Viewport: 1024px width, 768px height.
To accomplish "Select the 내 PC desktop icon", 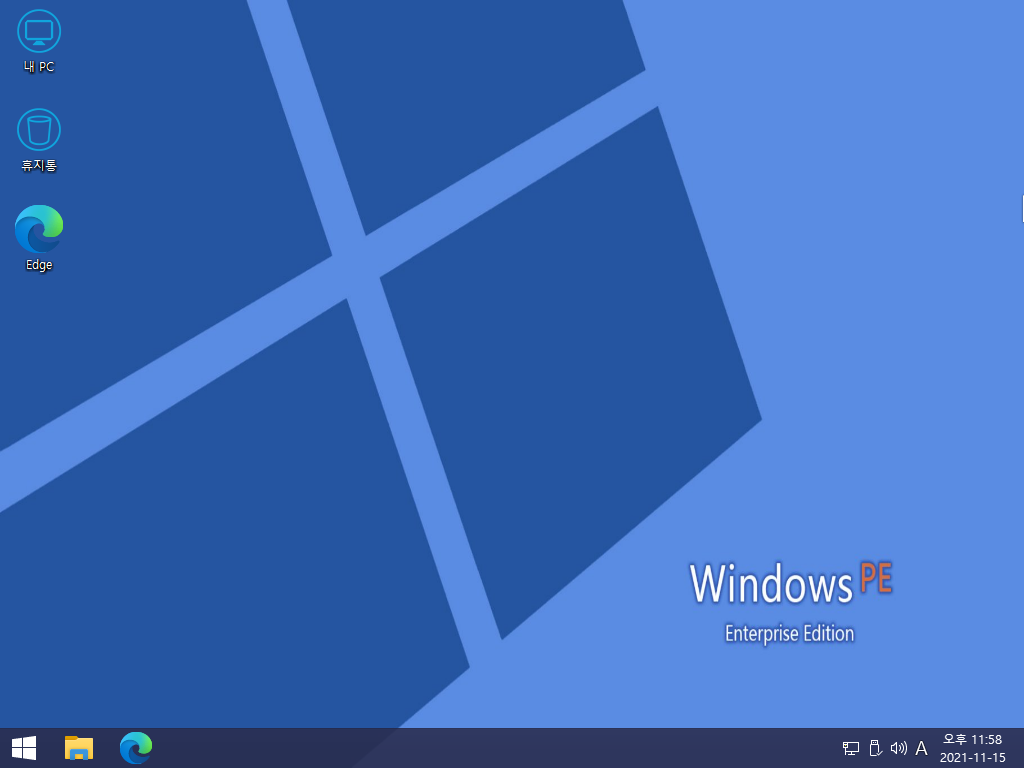I will pyautogui.click(x=39, y=41).
